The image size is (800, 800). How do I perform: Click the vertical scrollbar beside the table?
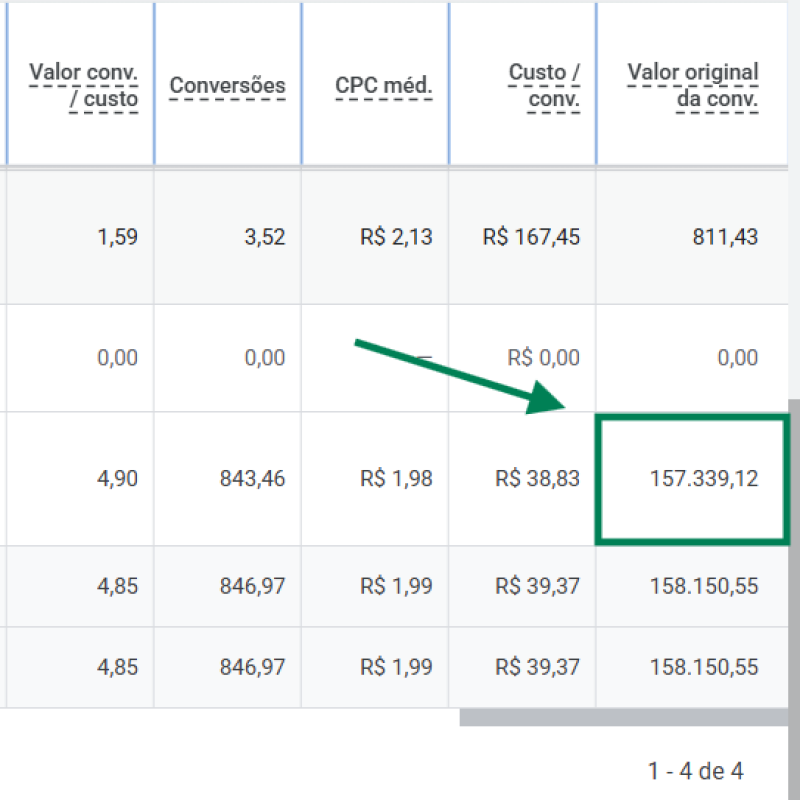coord(794,561)
